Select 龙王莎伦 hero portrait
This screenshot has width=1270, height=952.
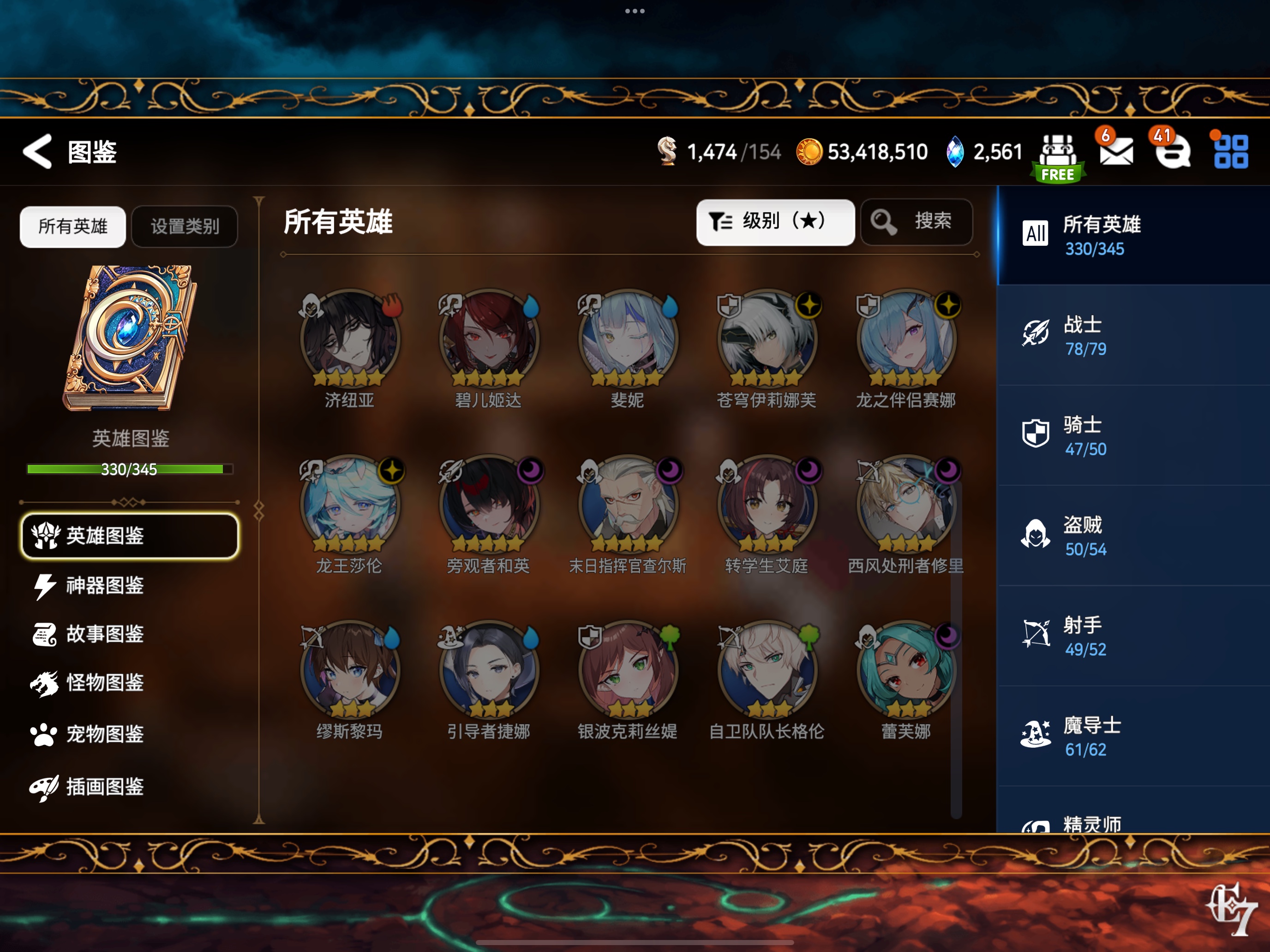click(349, 504)
